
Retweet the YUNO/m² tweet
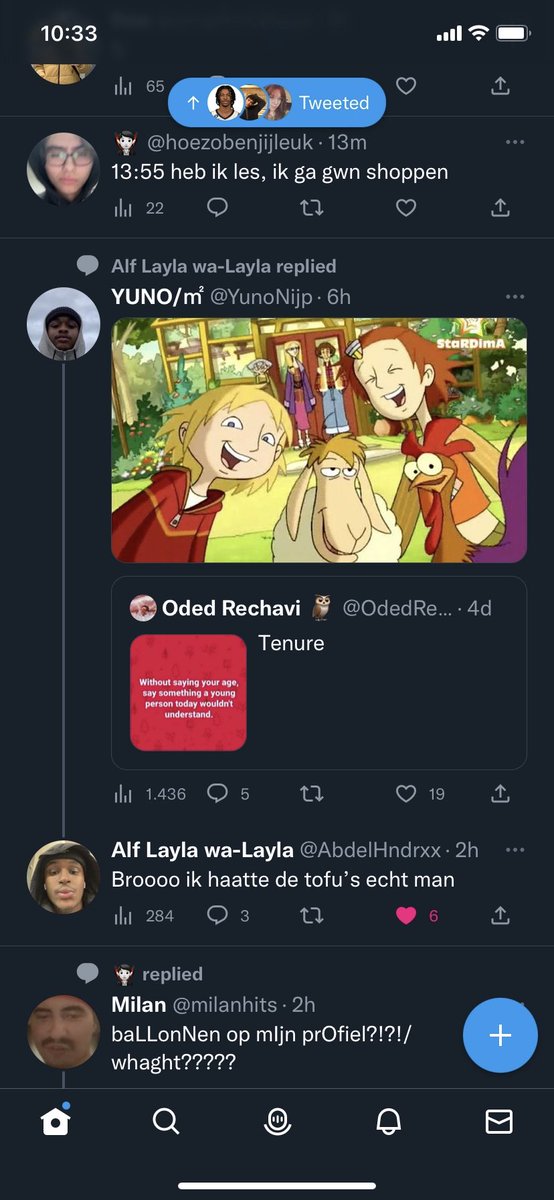pyautogui.click(x=311, y=793)
